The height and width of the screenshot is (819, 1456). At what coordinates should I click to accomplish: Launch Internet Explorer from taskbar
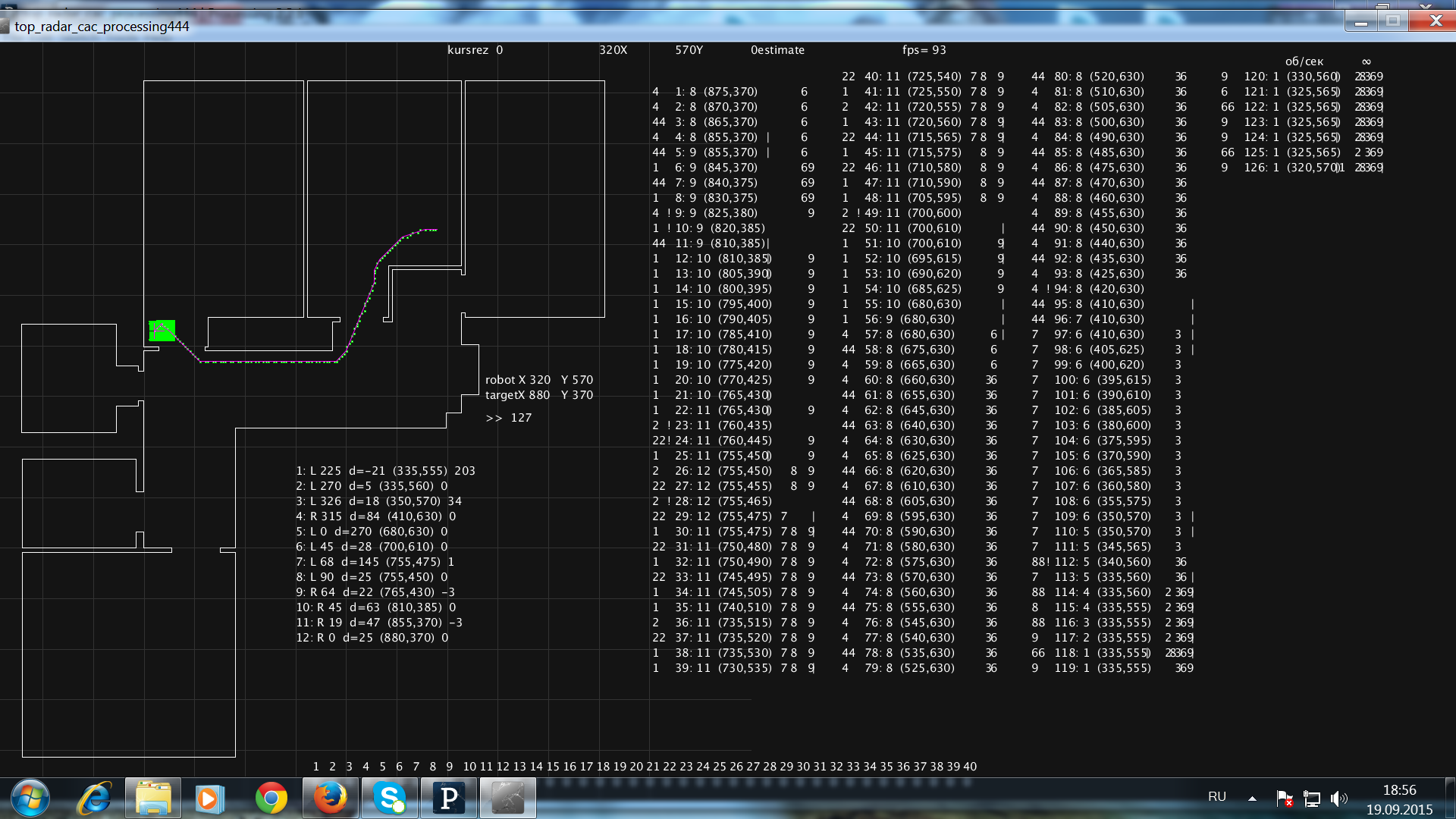point(95,799)
